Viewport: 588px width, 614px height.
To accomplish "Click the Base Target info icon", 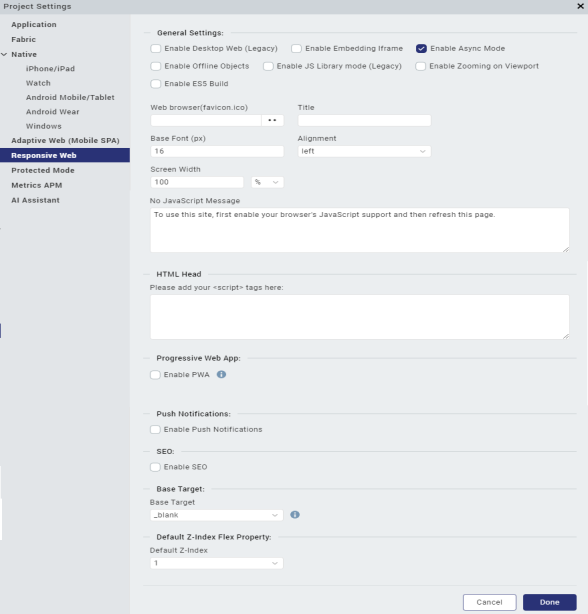I will (295, 515).
